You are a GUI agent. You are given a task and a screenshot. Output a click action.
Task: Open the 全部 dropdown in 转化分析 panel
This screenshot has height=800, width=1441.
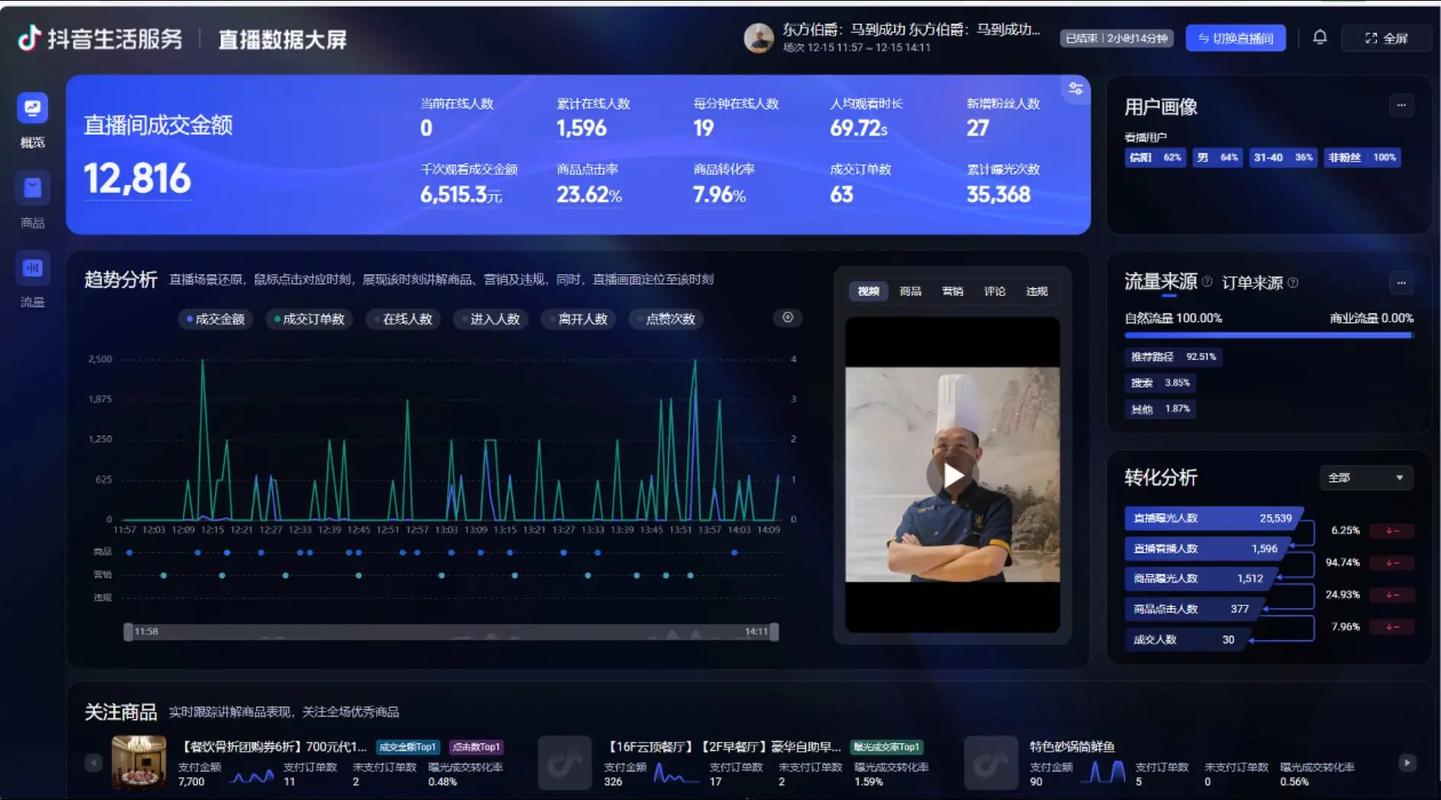[x=1366, y=477]
